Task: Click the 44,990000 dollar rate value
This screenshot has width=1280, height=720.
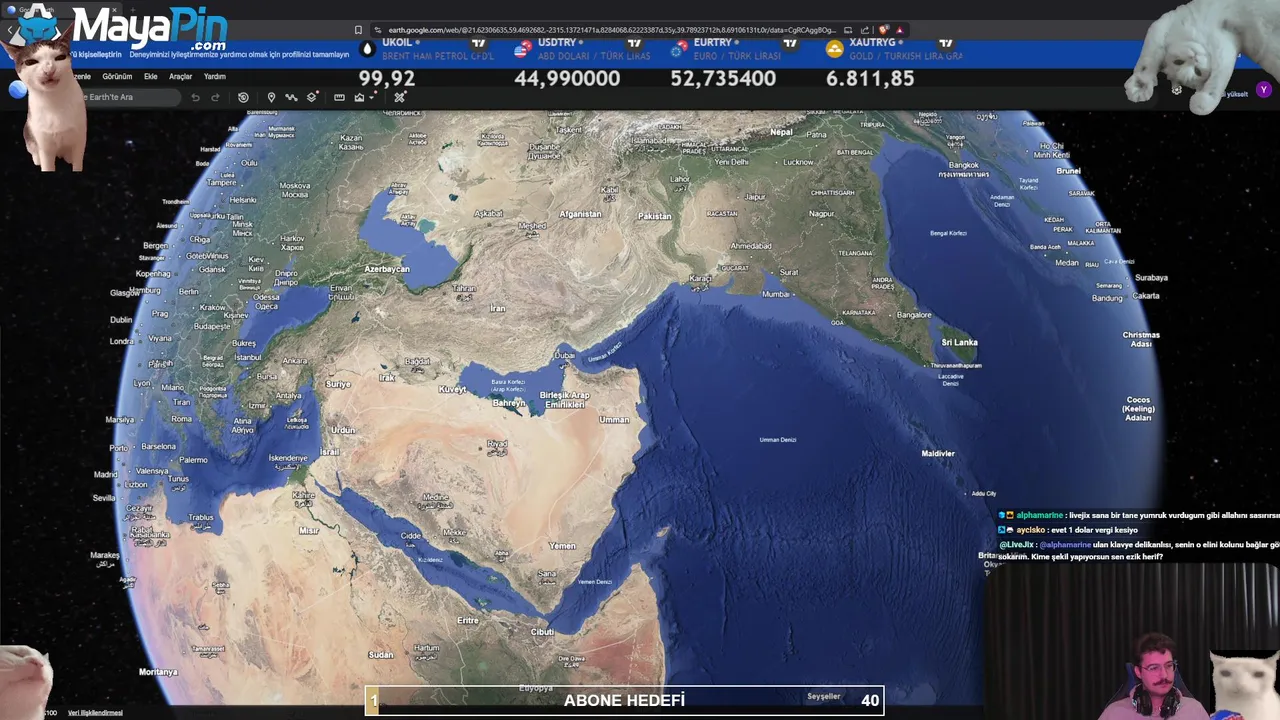Action: tap(567, 78)
